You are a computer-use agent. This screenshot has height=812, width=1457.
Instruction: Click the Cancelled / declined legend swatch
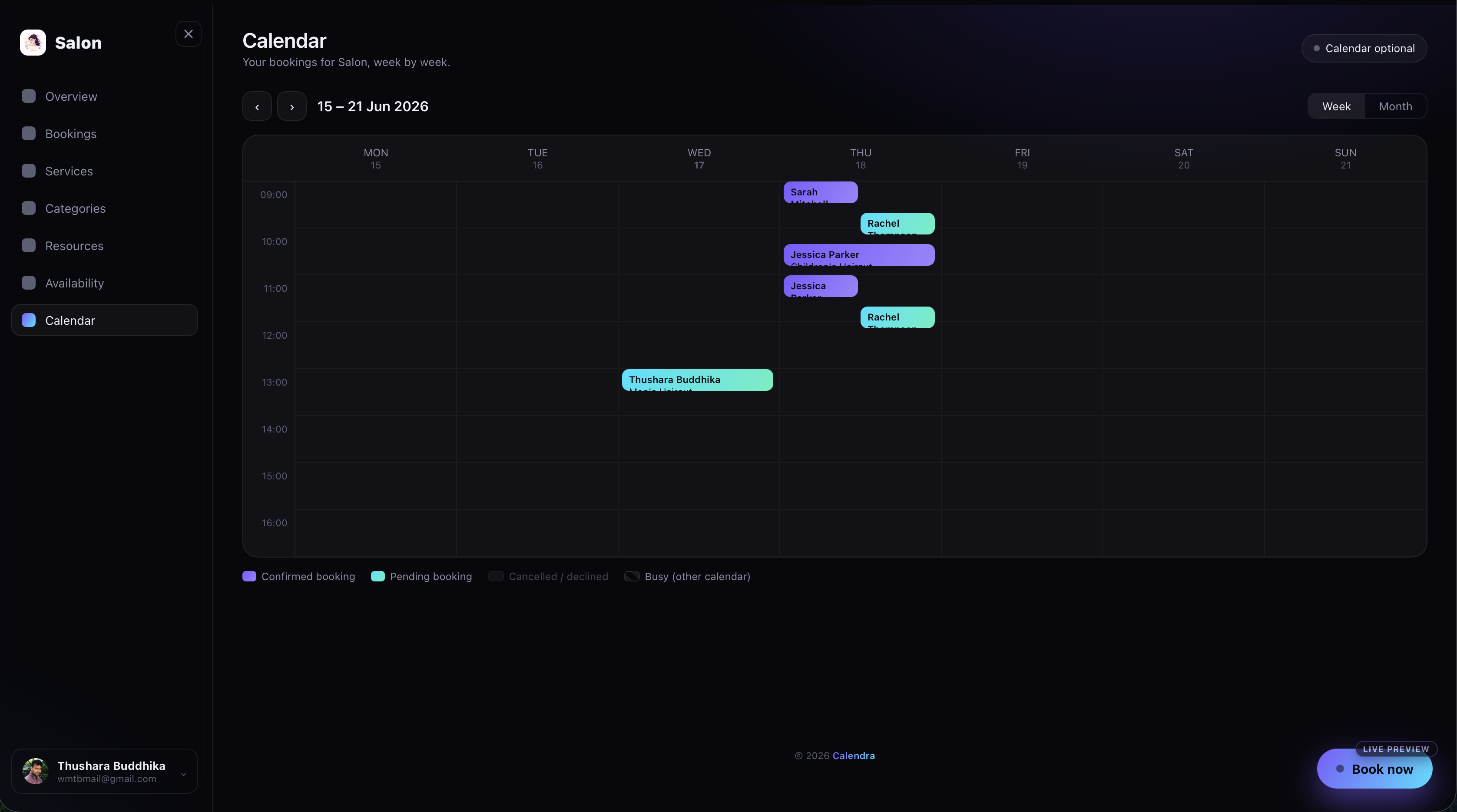tap(496, 576)
